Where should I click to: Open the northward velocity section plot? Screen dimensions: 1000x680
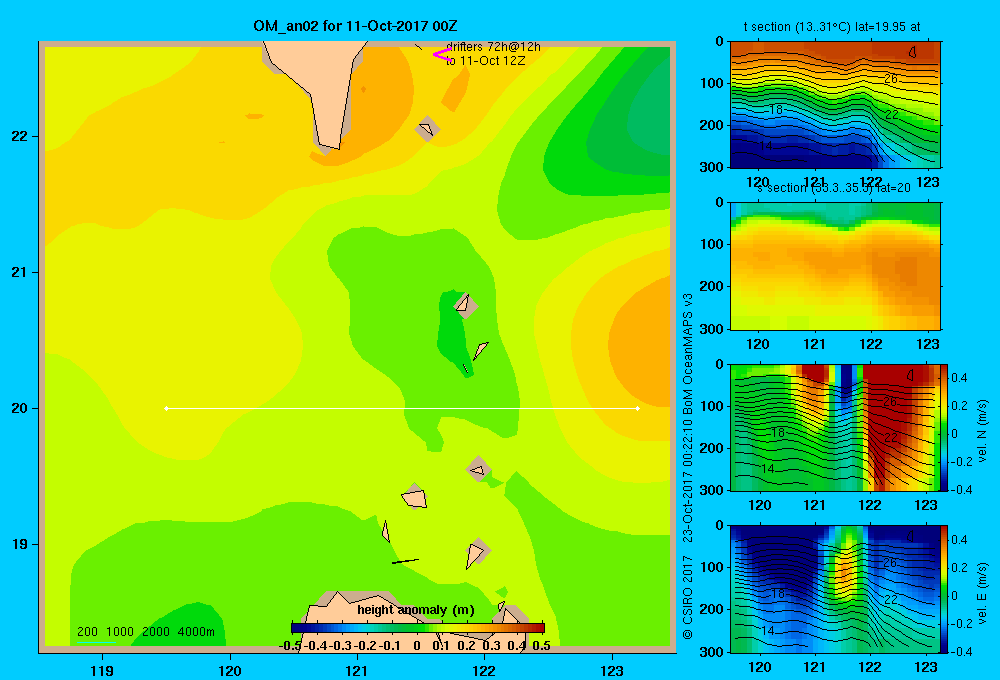coord(835,427)
